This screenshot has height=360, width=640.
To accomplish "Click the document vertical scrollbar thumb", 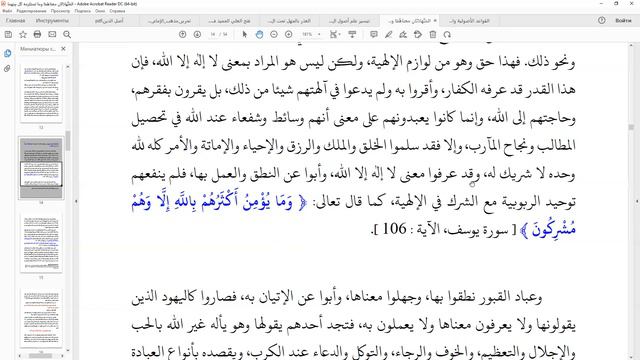I will coord(631,127).
